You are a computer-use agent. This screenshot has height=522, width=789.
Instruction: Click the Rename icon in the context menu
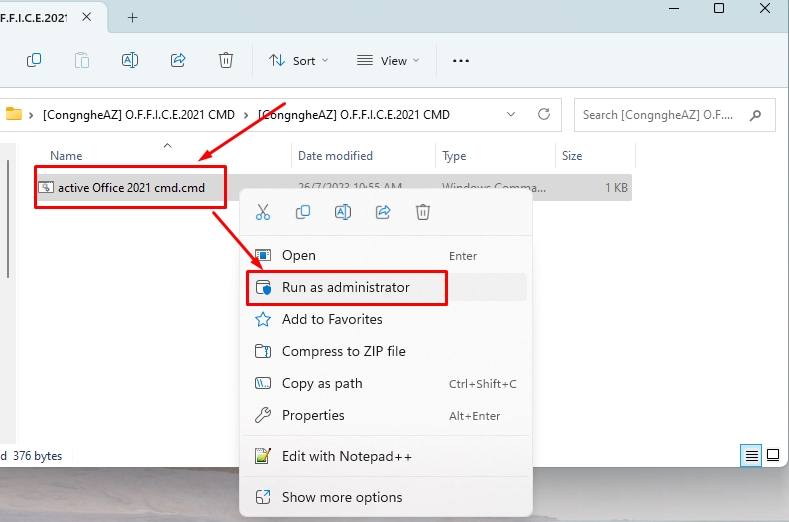(x=343, y=212)
